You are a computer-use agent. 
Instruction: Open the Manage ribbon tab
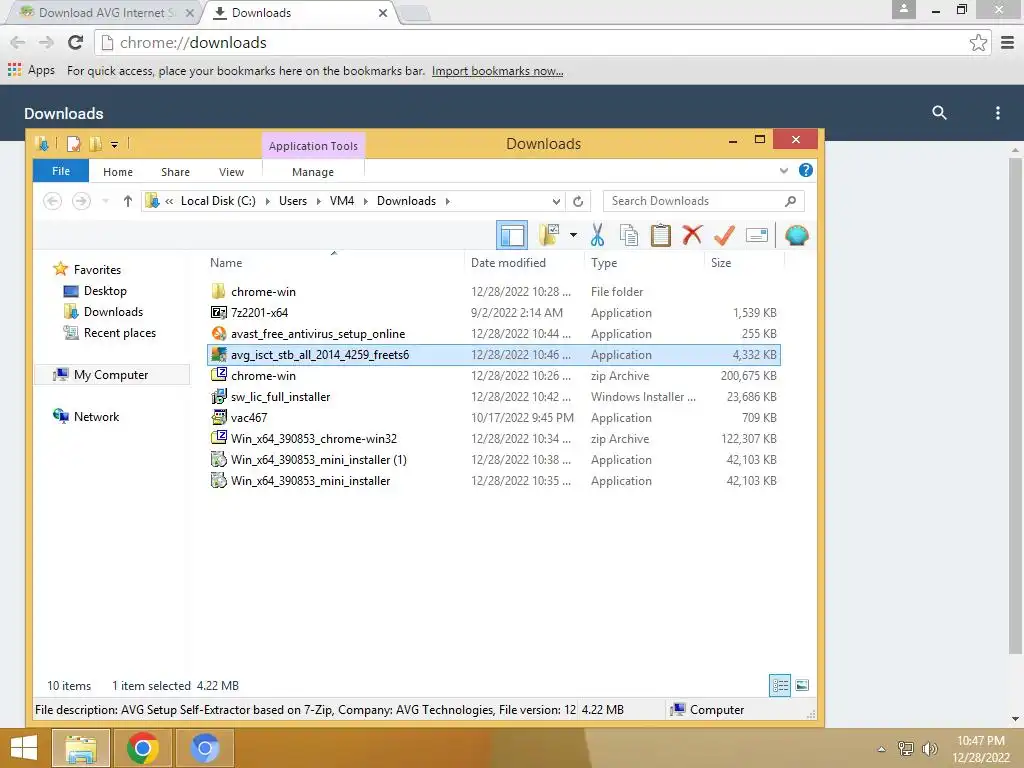[313, 172]
